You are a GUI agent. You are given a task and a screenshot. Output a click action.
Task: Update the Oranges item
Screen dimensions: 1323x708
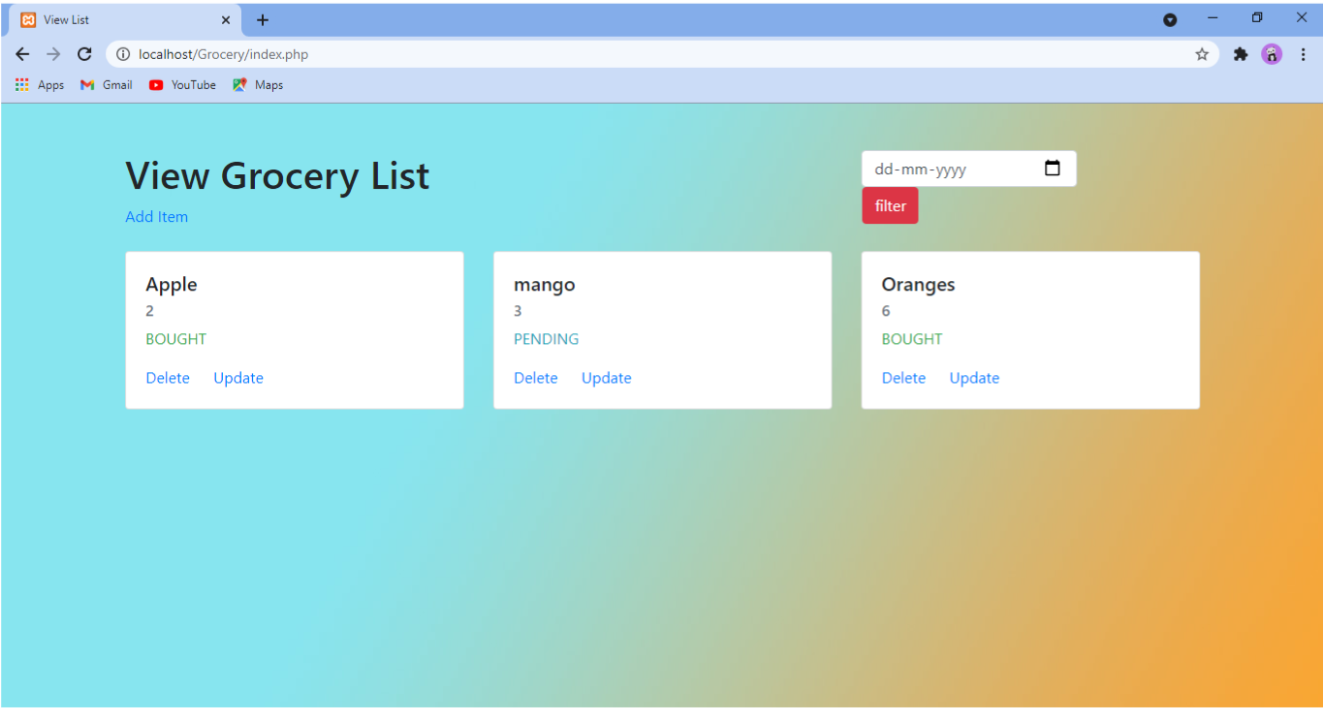pyautogui.click(x=974, y=378)
